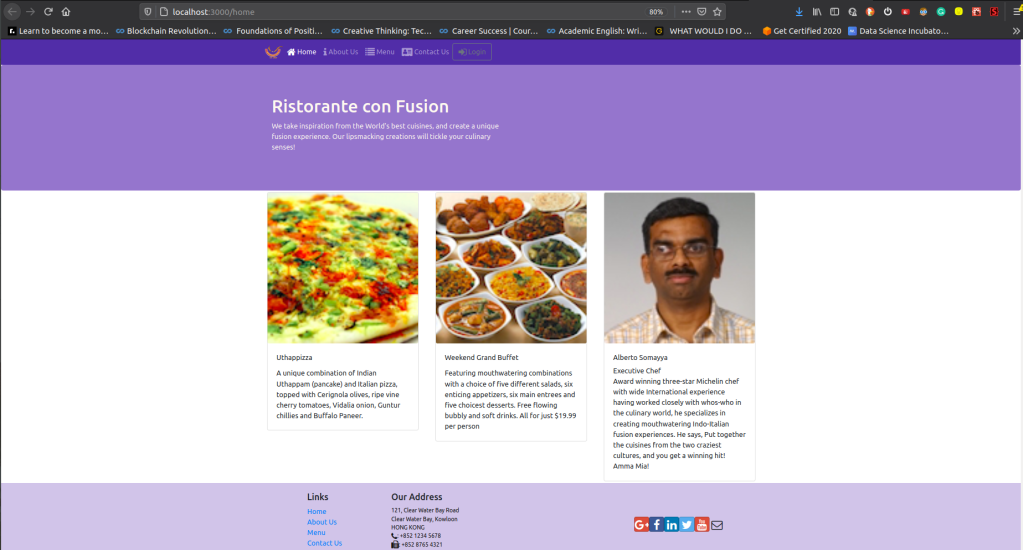Click the footer About Us link

[321, 522]
